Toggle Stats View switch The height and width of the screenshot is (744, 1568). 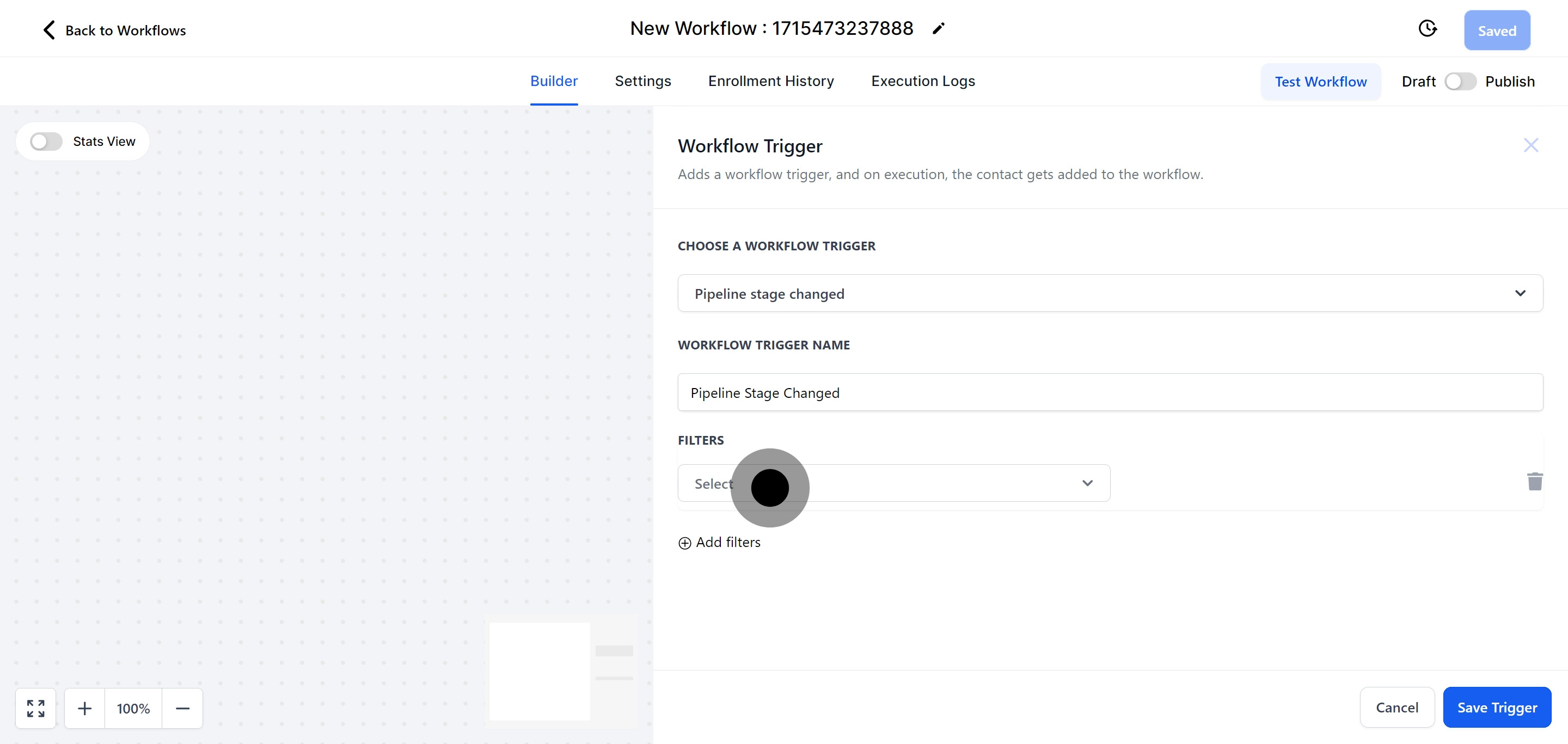47,142
